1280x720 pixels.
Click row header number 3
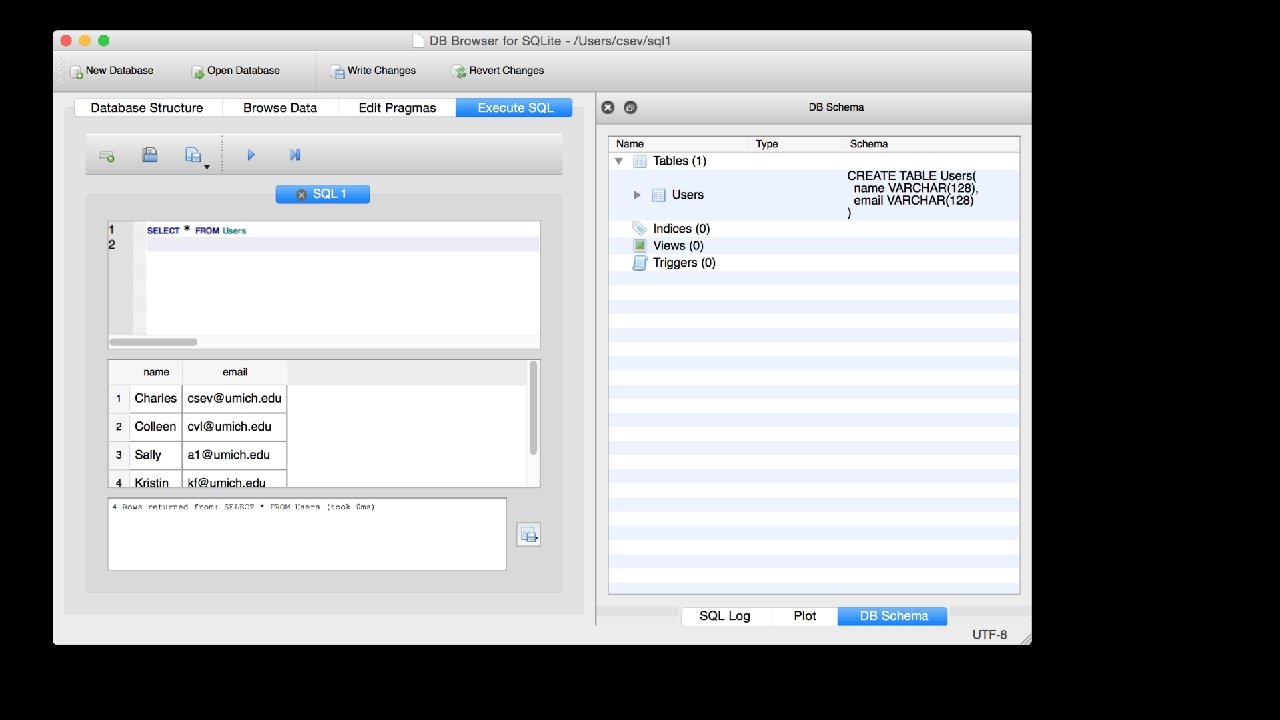[119, 454]
